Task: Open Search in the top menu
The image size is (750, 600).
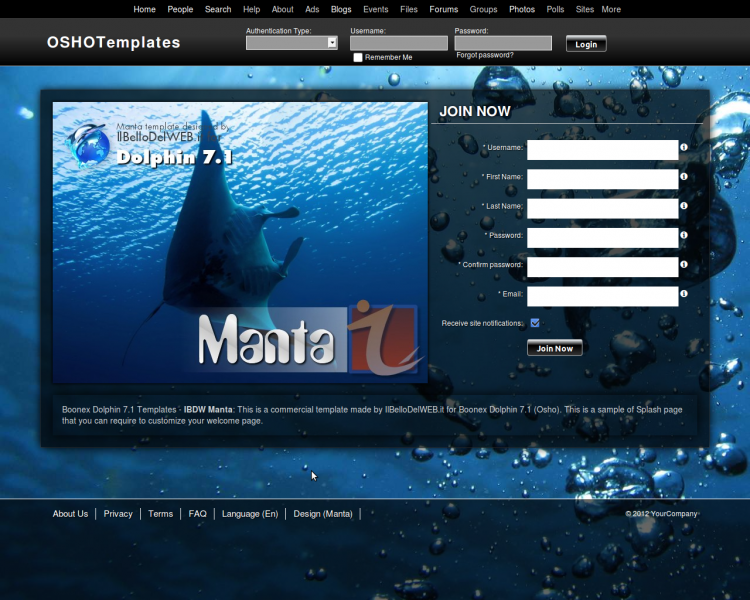Action: click(x=218, y=9)
